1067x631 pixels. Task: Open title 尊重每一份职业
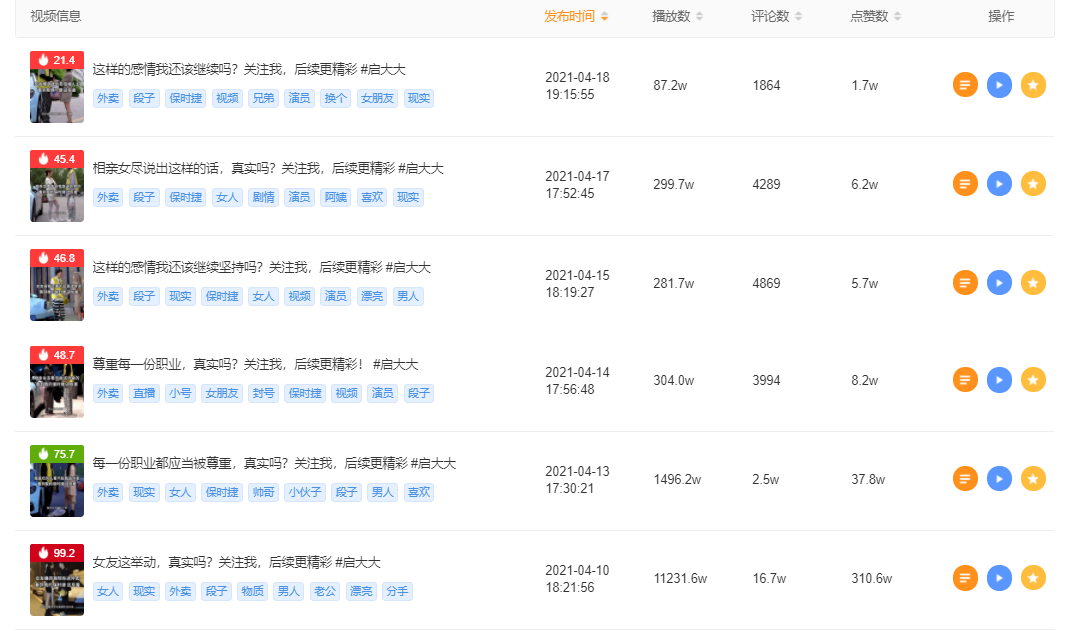pyautogui.click(x=255, y=365)
